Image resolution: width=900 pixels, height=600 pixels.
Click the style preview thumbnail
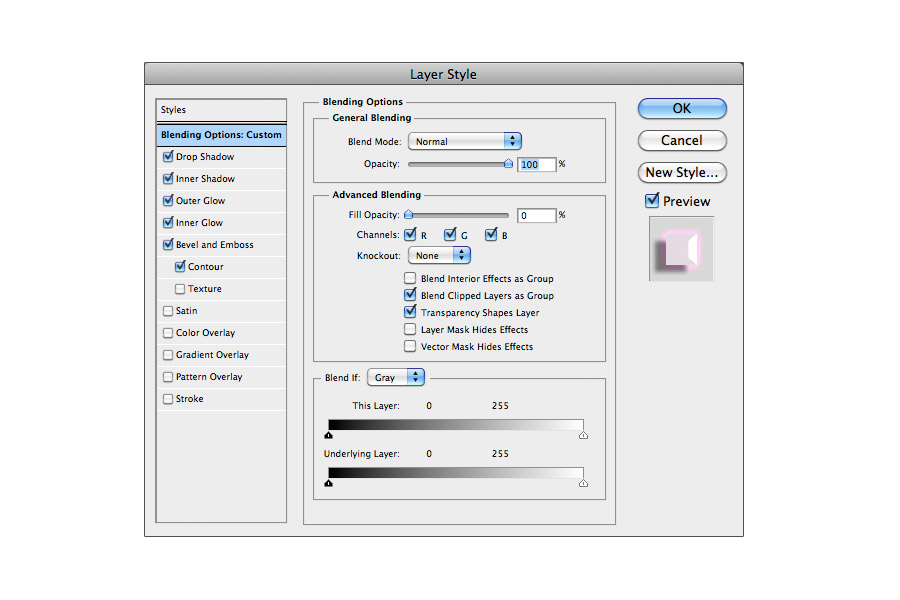pyautogui.click(x=681, y=249)
